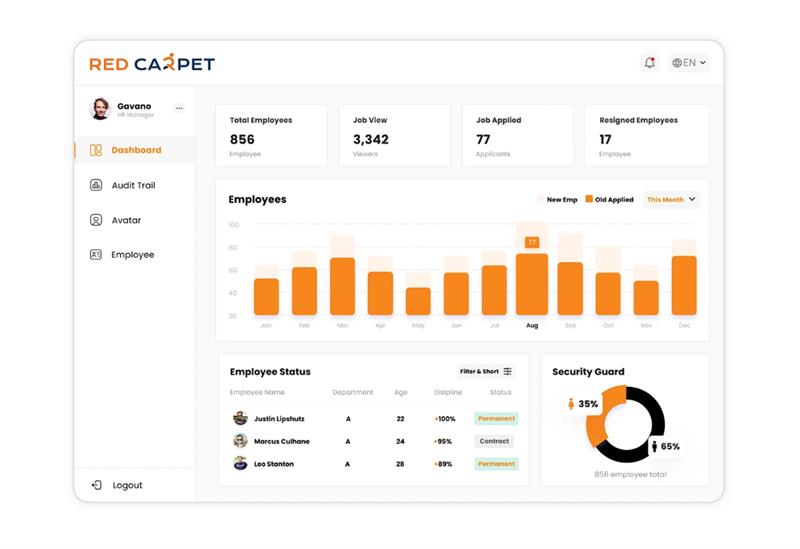Image resolution: width=800 pixels, height=549 pixels.
Task: Click the Logout link
Action: click(x=127, y=485)
